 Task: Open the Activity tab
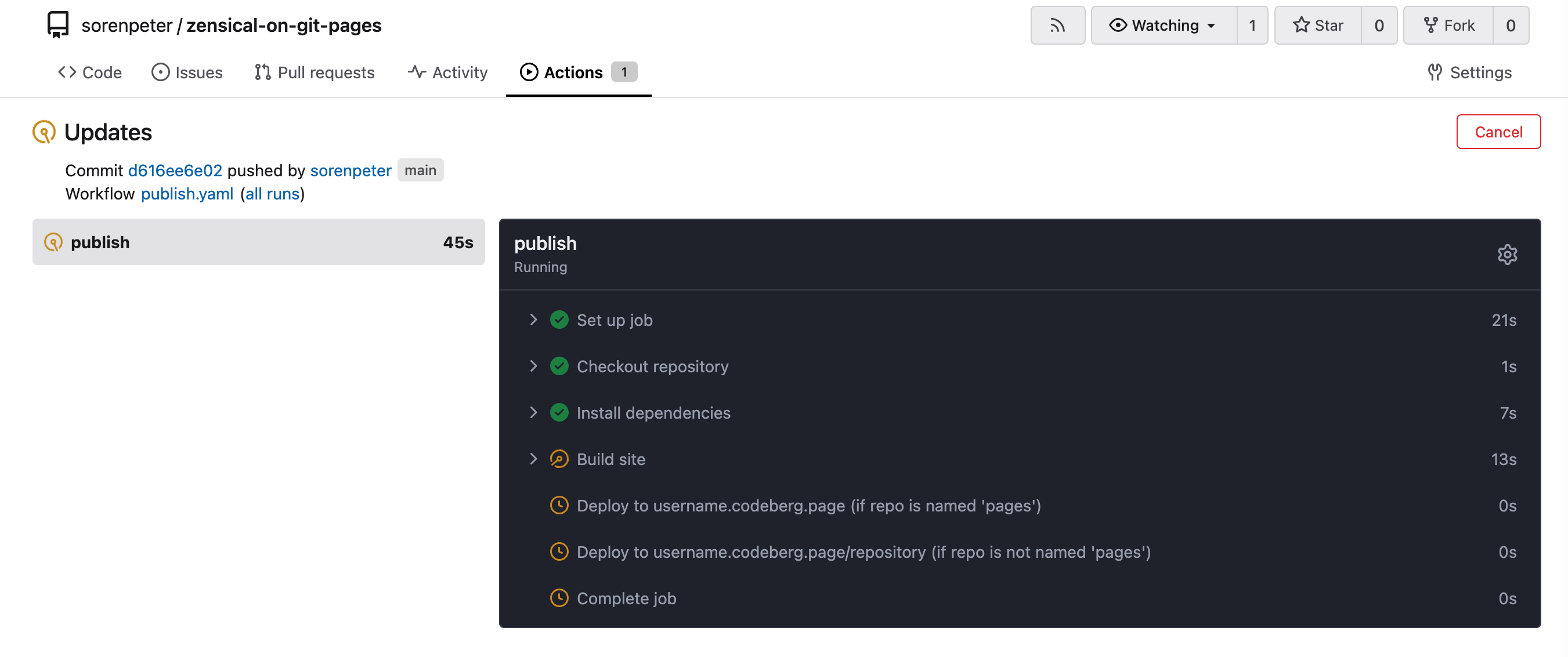447,72
